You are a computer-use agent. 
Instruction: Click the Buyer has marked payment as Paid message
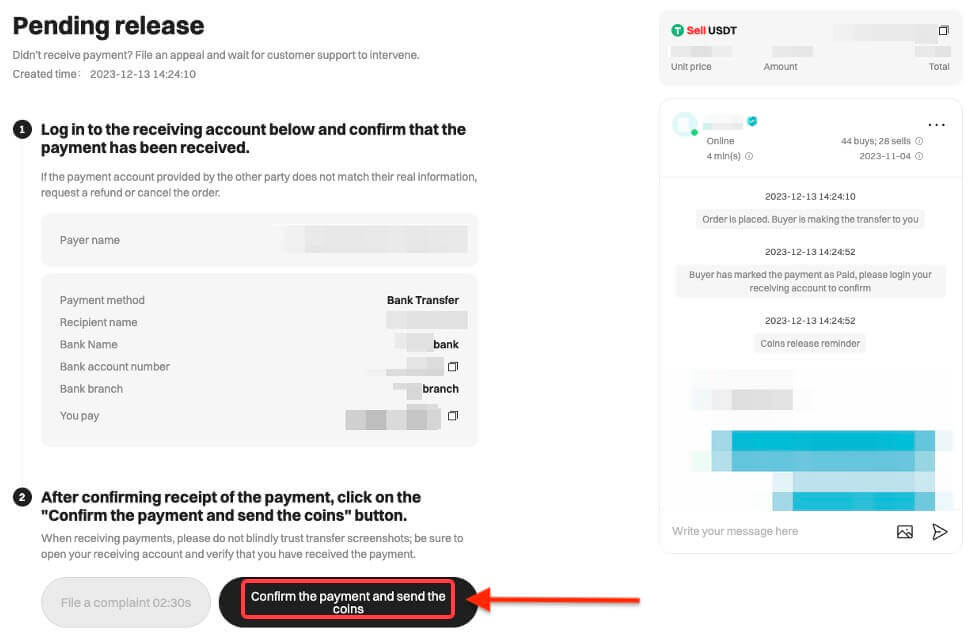point(810,281)
